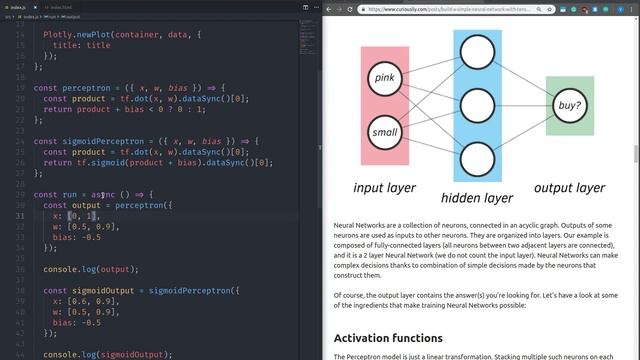The image size is (640, 360).
Task: Click 'const run = async' code line
Action: (93, 195)
